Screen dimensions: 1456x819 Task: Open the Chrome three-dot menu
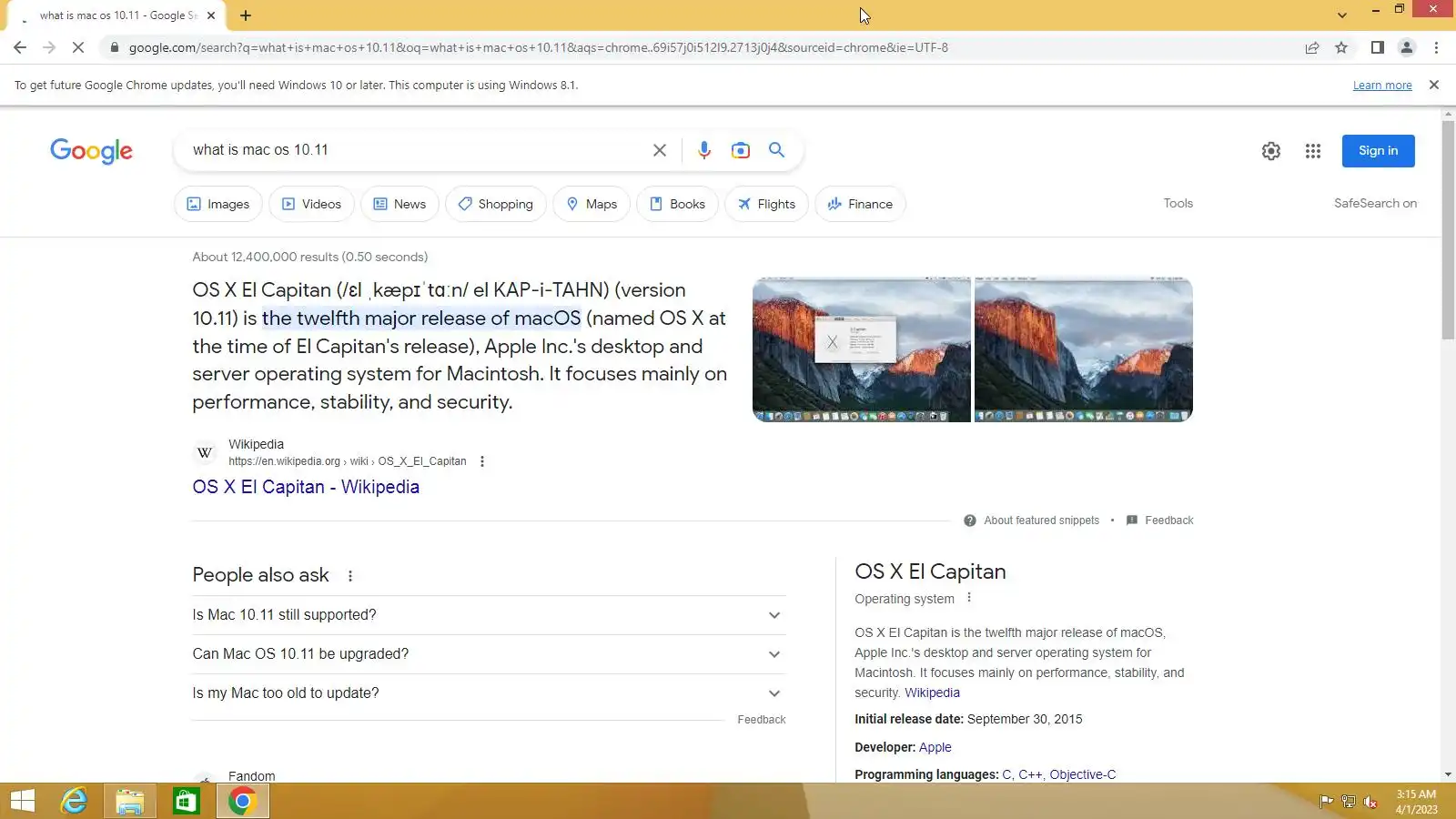tap(1437, 47)
